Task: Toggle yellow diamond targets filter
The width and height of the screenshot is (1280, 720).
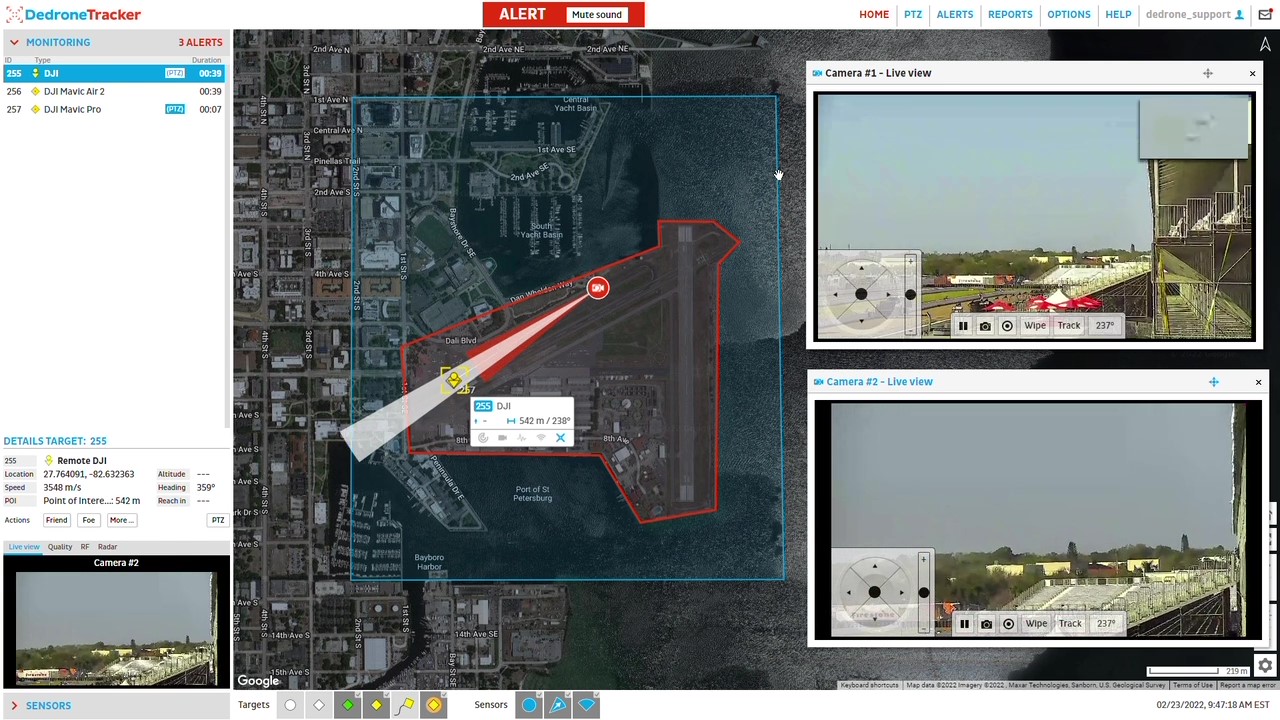Action: [377, 705]
